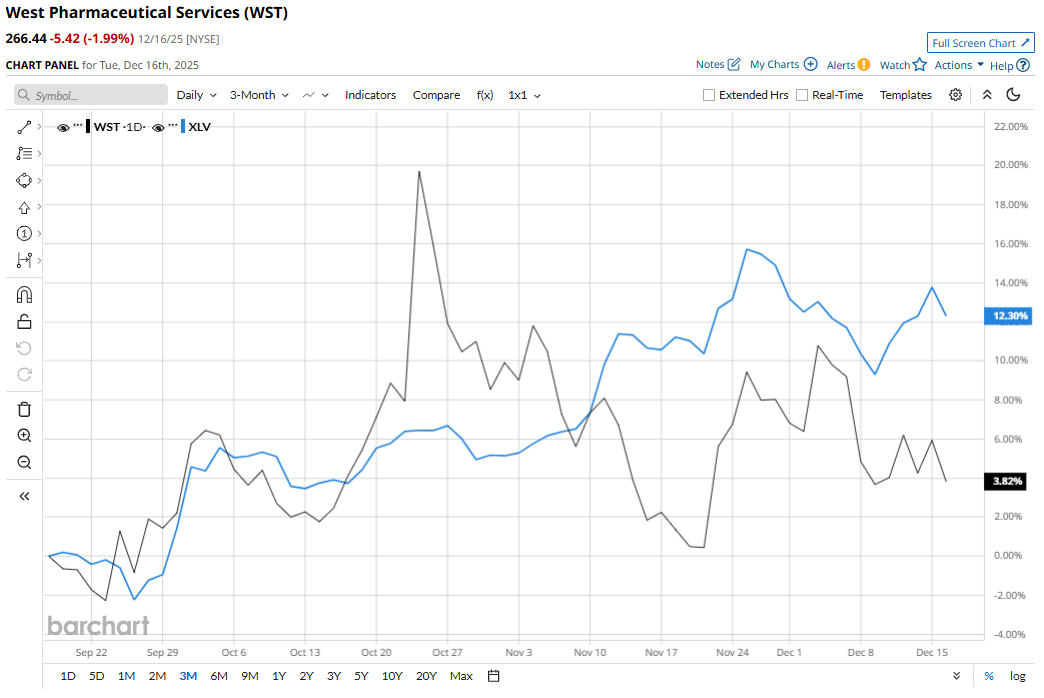Select the 1Y time range
This screenshot has height=698, width=1044.
pos(279,676)
